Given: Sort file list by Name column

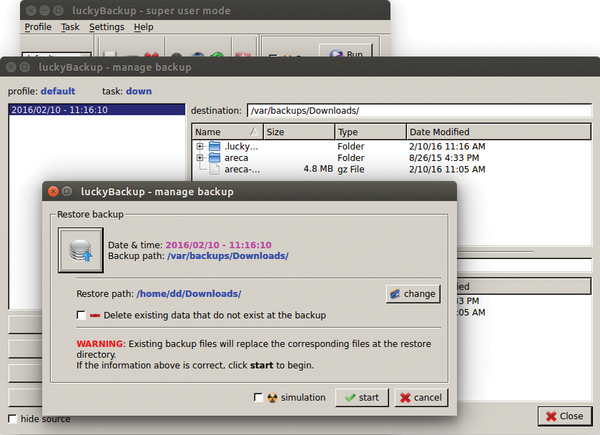Looking at the screenshot, I should 227,132.
